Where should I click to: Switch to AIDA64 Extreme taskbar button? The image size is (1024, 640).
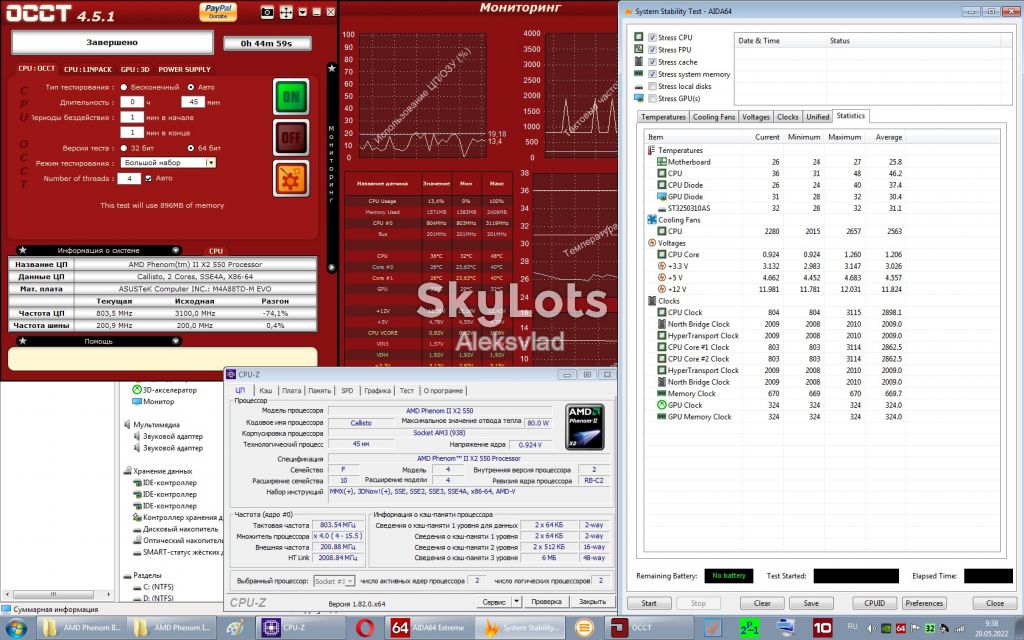coord(428,628)
